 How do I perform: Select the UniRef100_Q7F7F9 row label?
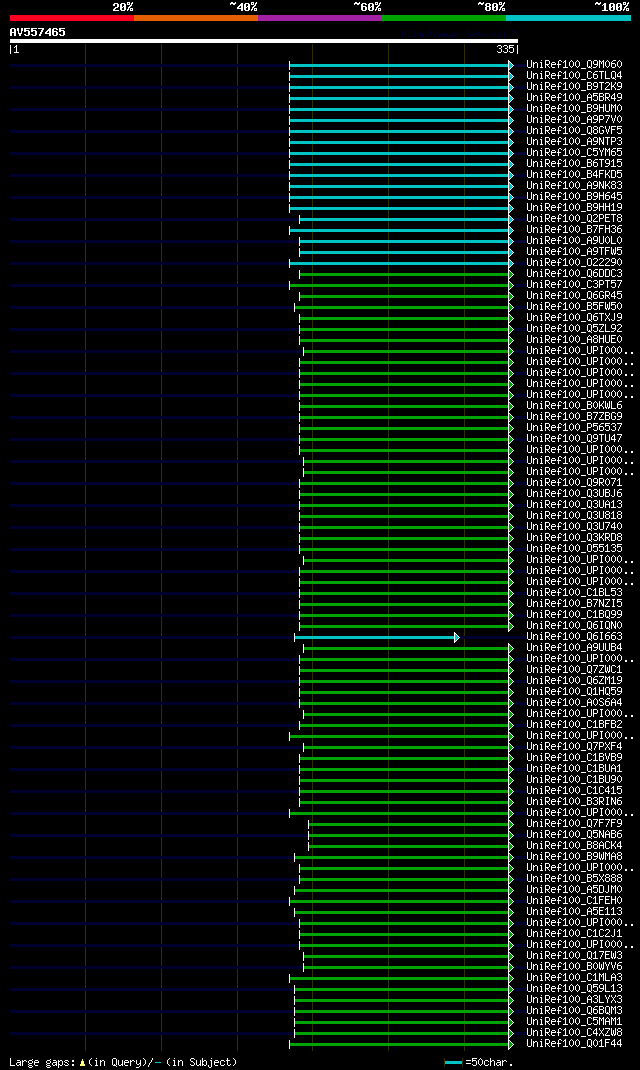pyautogui.click(x=574, y=824)
